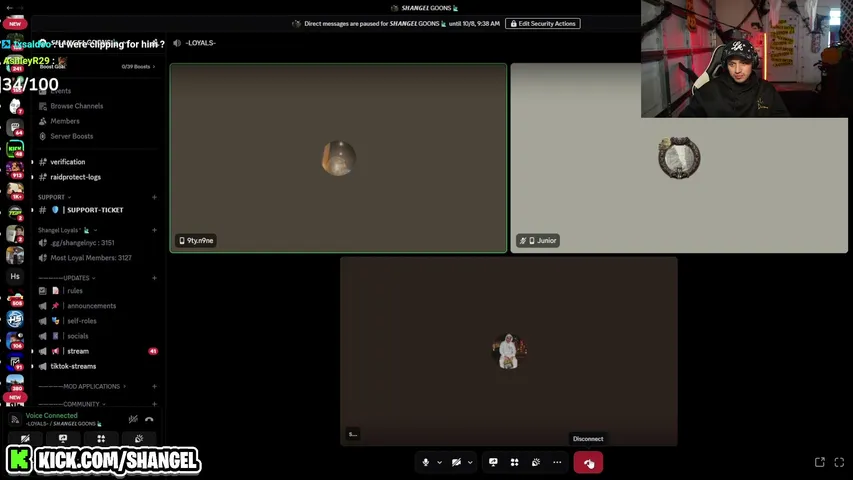
Task: Open the green KICK server icon
Action: click(15, 149)
